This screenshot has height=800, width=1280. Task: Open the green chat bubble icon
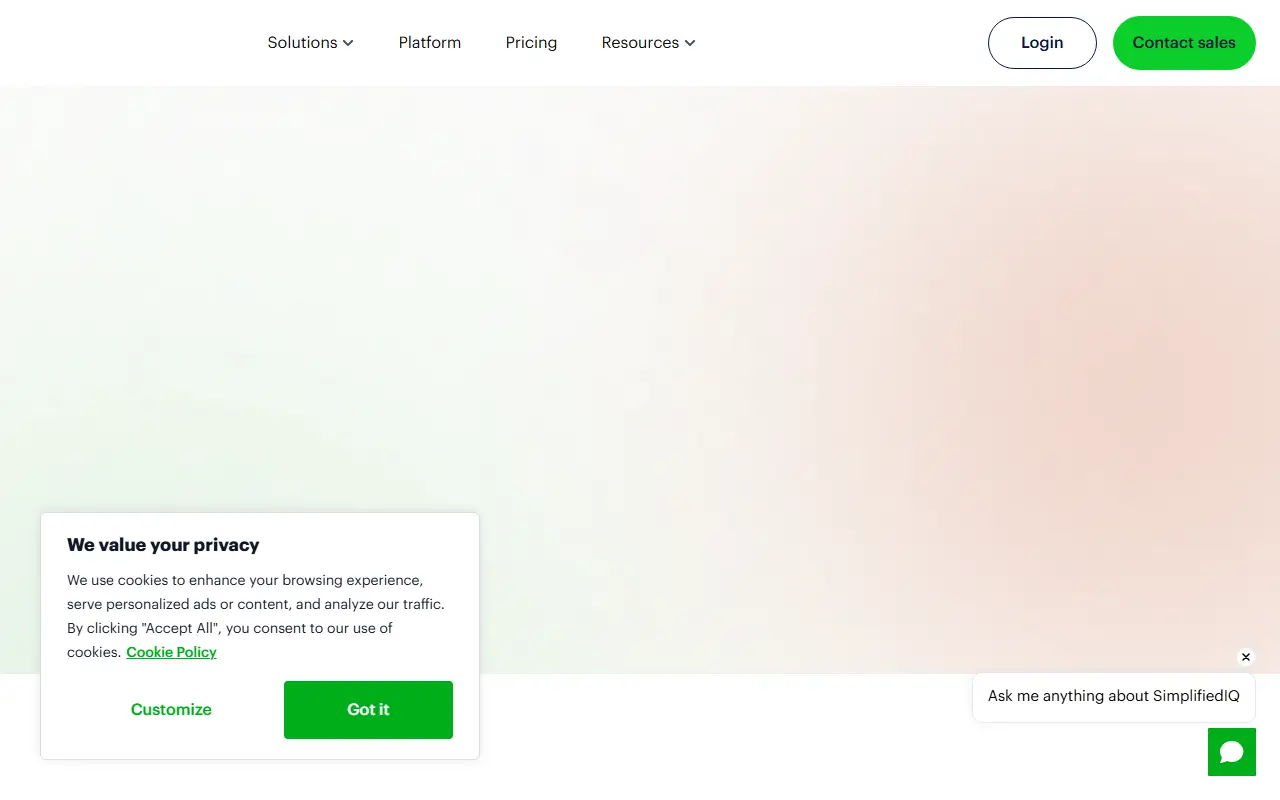coord(1231,752)
